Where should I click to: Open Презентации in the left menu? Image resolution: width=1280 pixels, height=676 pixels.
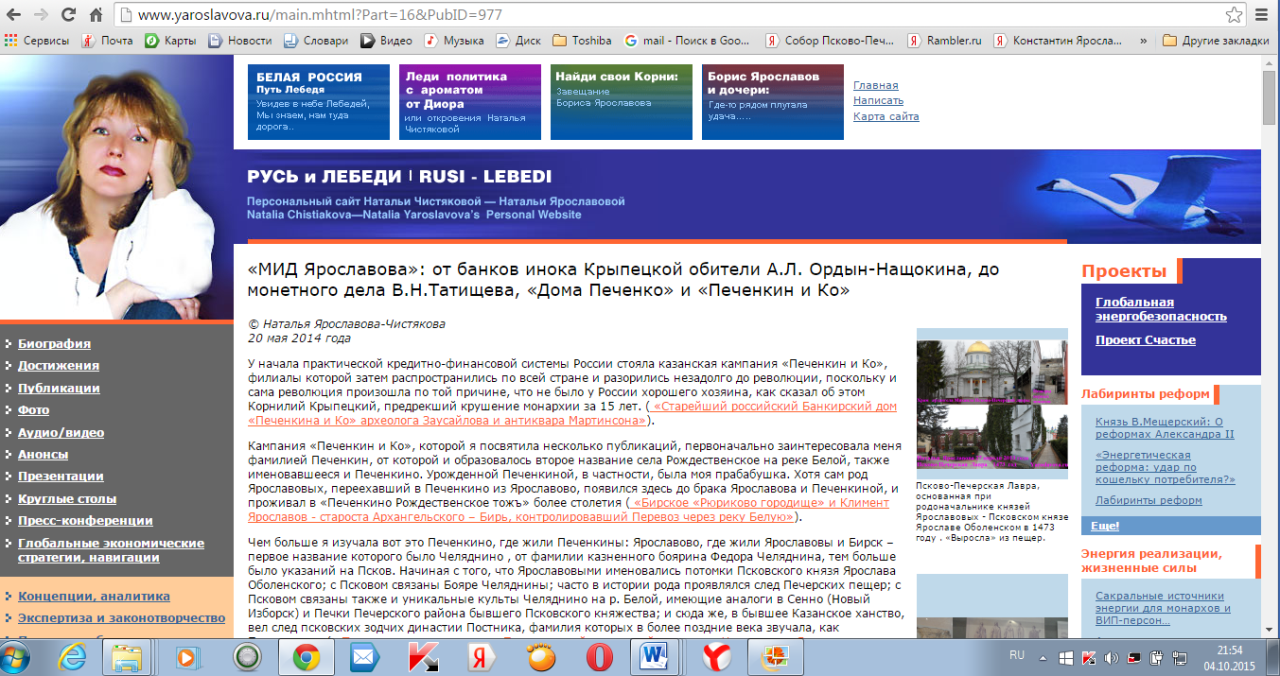click(61, 476)
